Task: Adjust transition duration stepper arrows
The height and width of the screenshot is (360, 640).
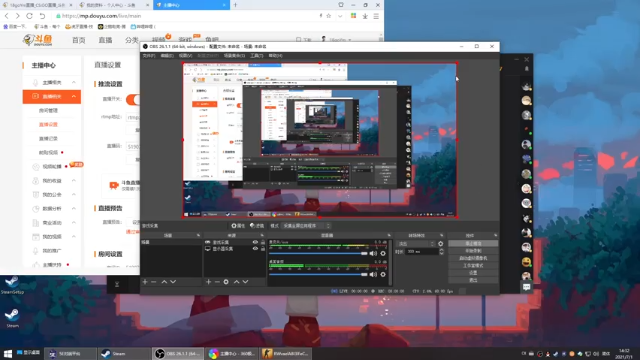Action: [441, 252]
